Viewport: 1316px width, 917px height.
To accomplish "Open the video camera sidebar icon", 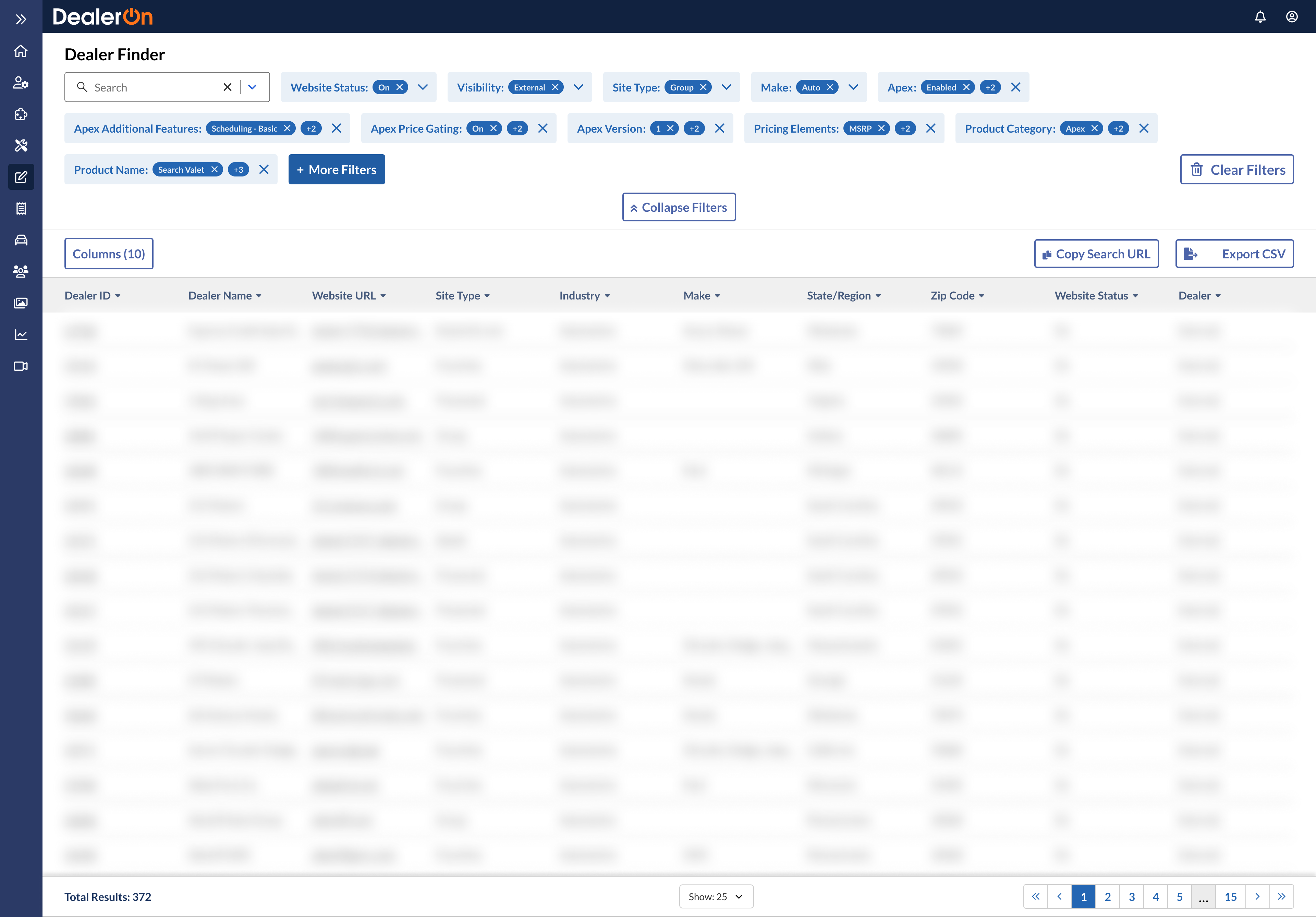I will pyautogui.click(x=21, y=366).
